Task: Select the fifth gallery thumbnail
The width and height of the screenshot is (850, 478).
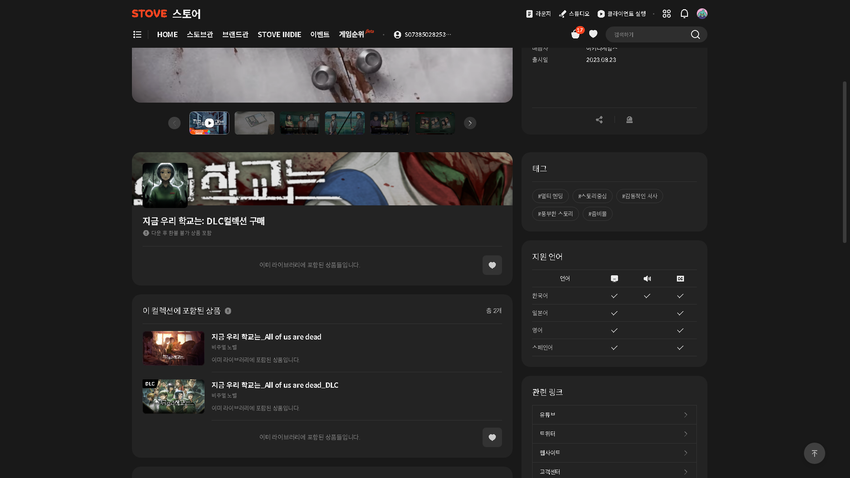Action: [390, 123]
